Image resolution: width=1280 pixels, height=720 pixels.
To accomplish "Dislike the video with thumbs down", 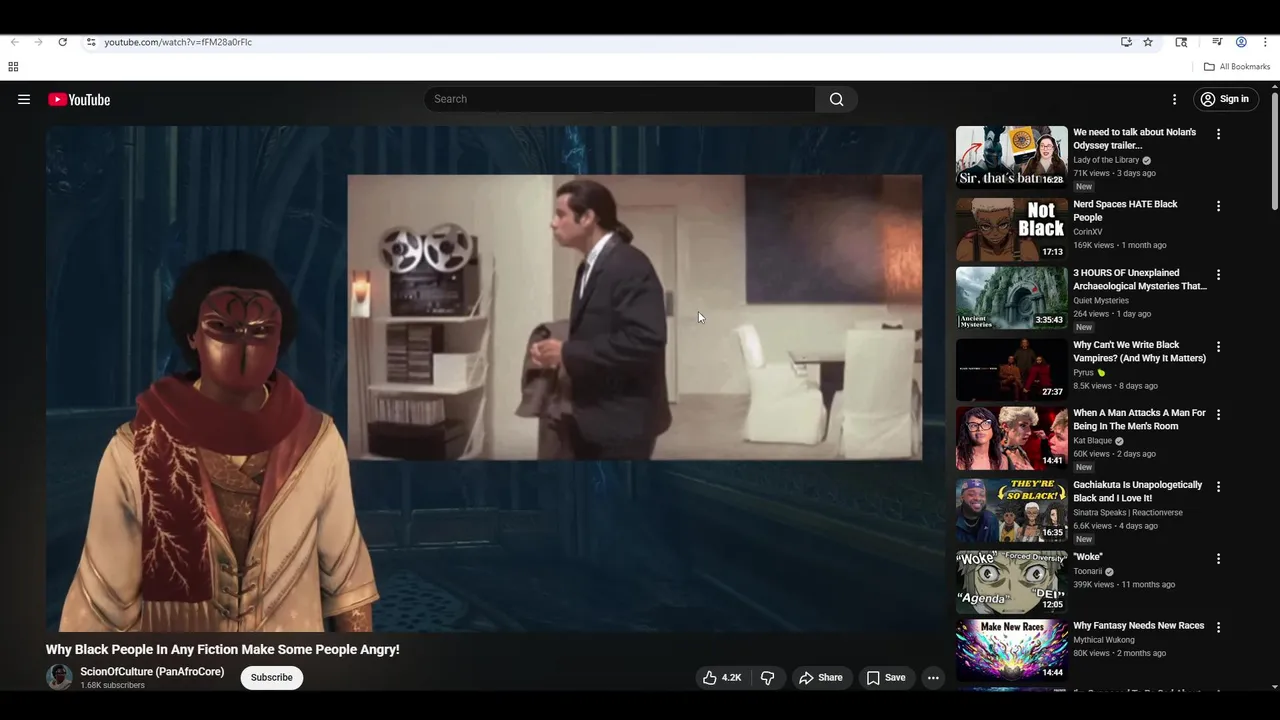I will (768, 677).
